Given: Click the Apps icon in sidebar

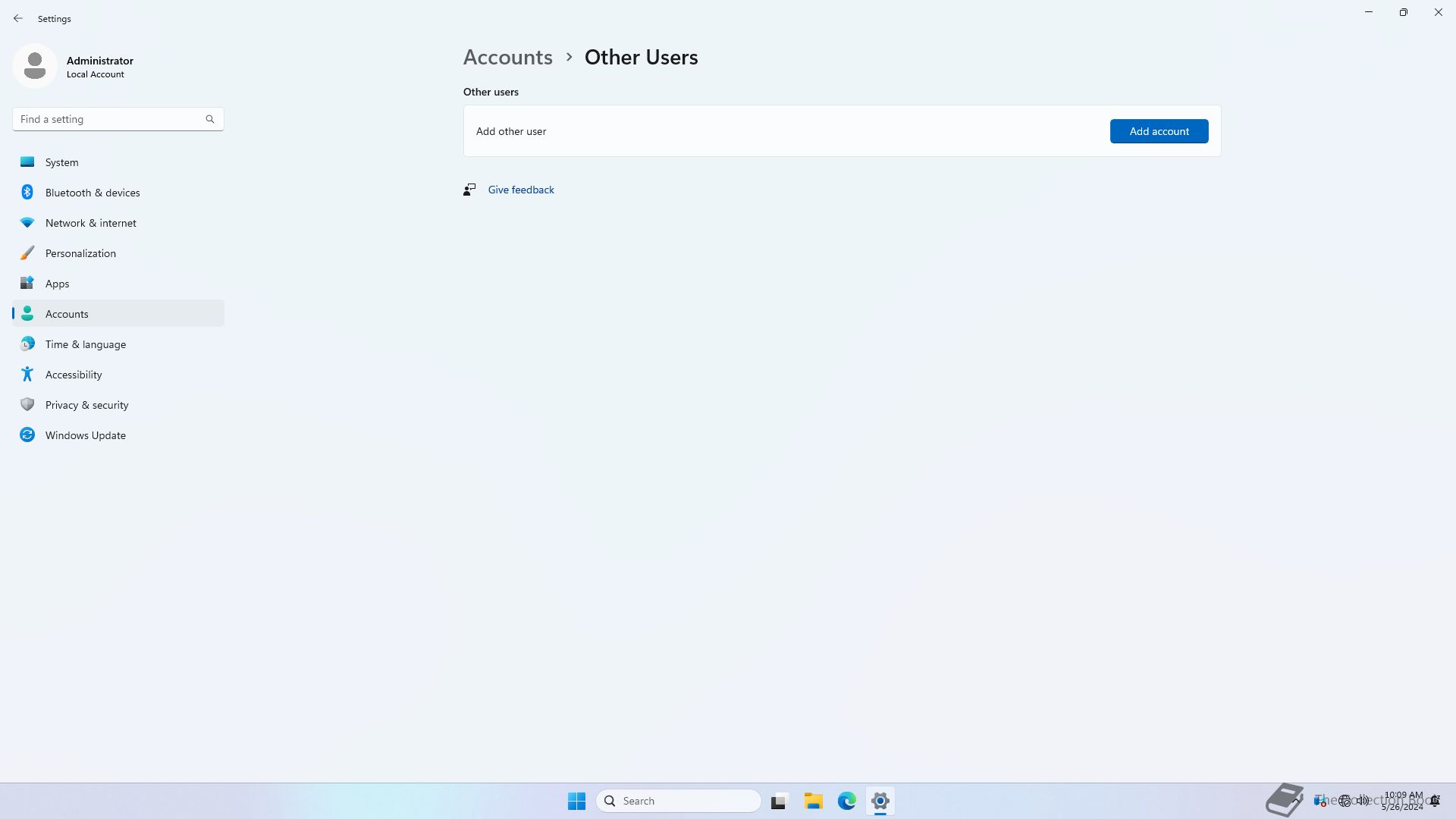Looking at the screenshot, I should pyautogui.click(x=27, y=284).
